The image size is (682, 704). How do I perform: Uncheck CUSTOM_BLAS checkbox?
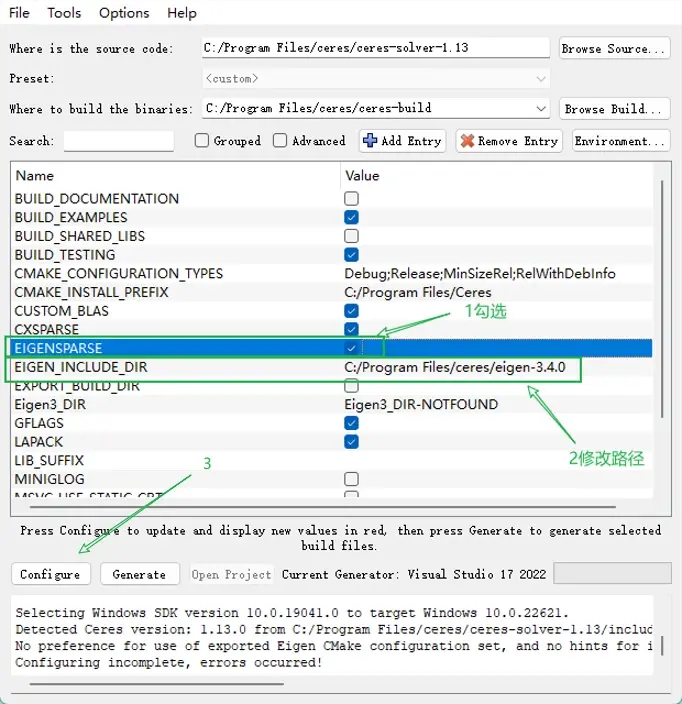[351, 311]
